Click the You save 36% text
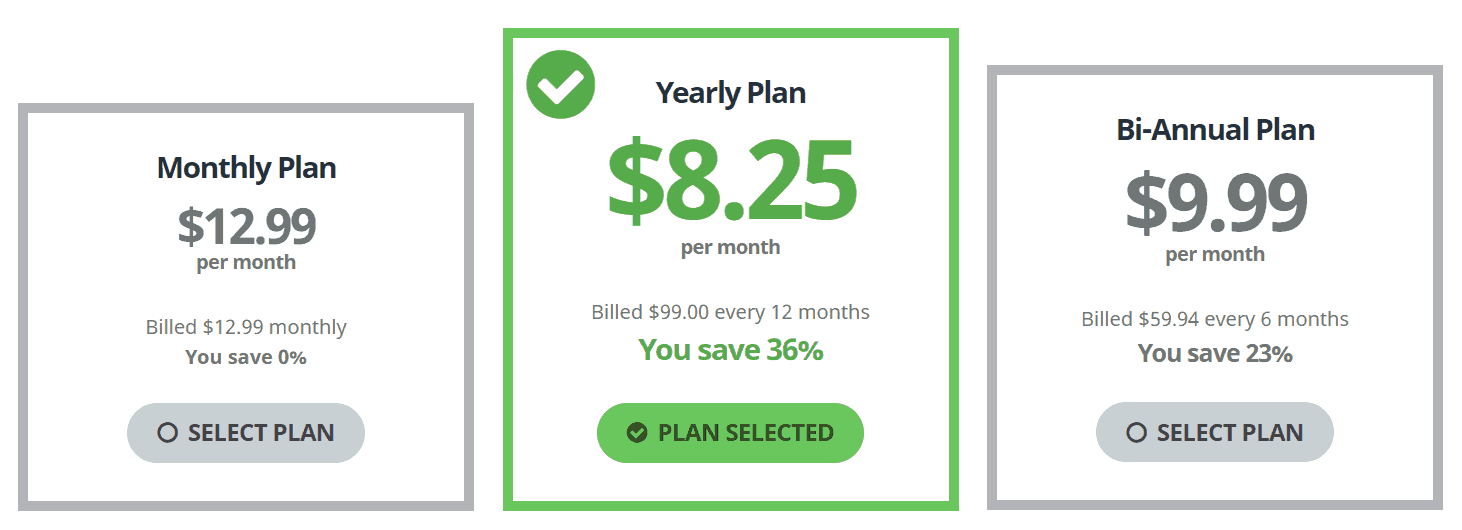This screenshot has width=1462, height=530. pyautogui.click(x=731, y=350)
